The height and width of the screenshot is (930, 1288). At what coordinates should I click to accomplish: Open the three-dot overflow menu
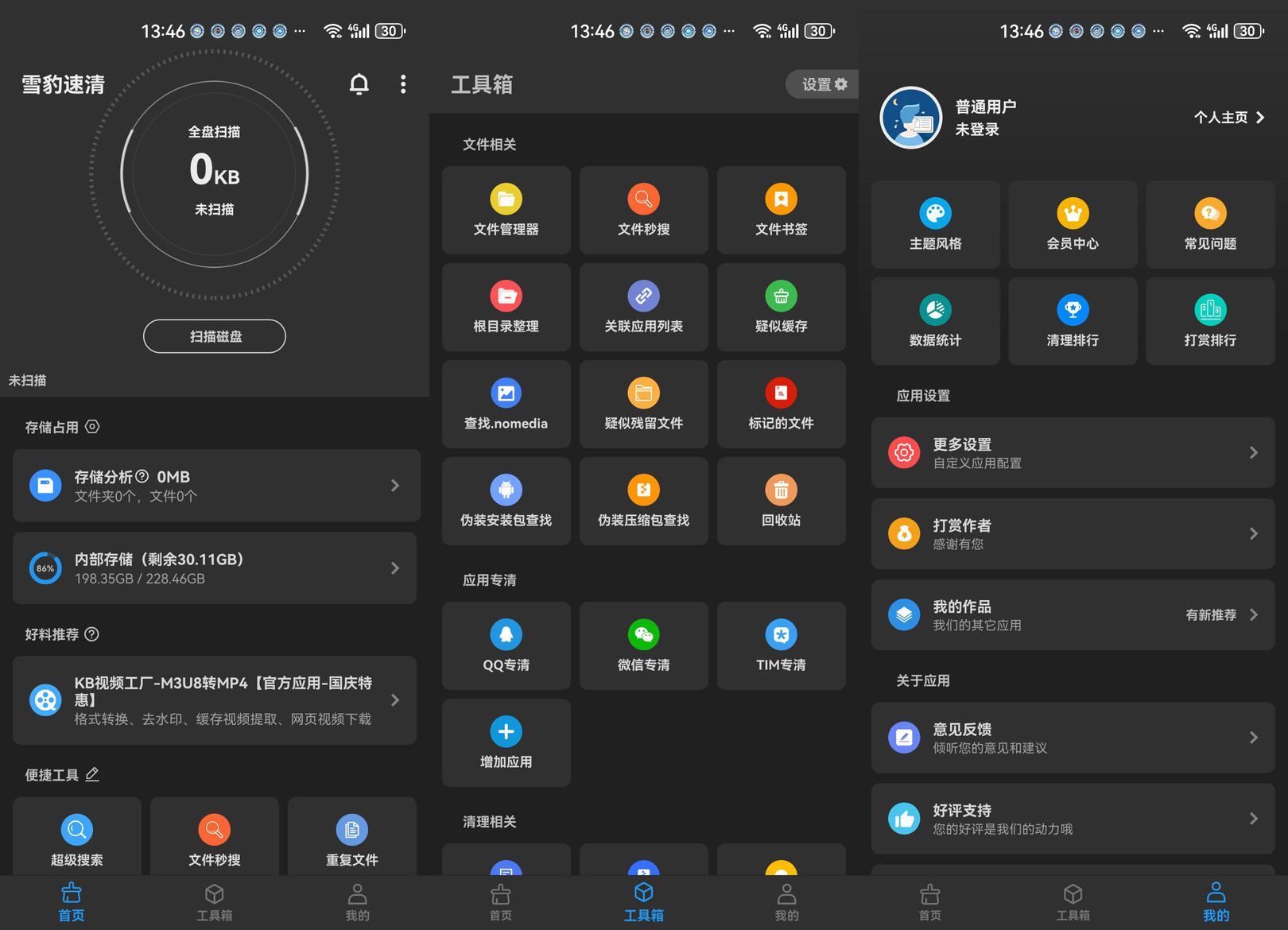point(403,84)
